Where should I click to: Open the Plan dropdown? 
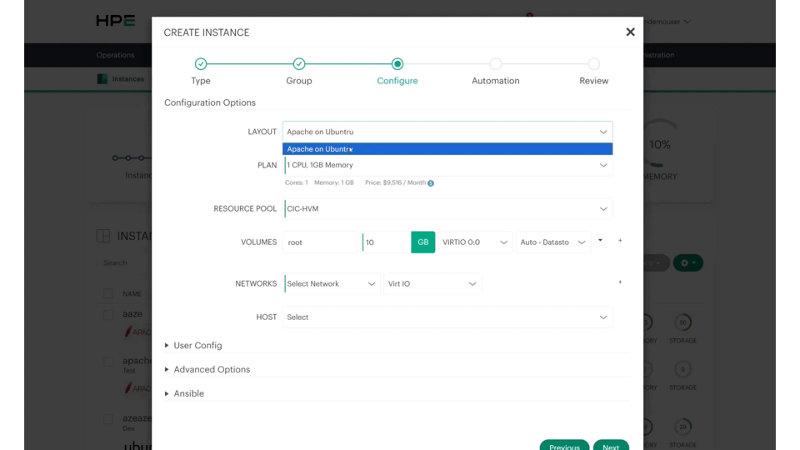tap(447, 165)
